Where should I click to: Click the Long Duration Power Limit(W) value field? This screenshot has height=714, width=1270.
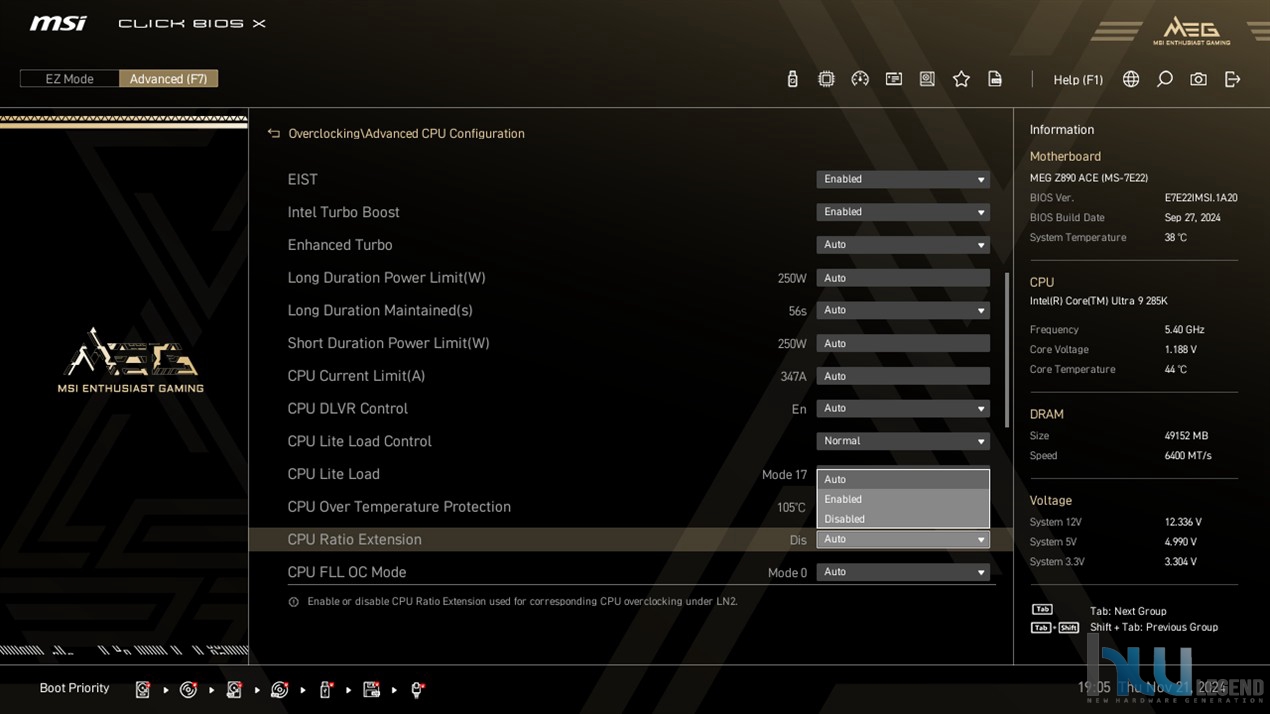903,278
